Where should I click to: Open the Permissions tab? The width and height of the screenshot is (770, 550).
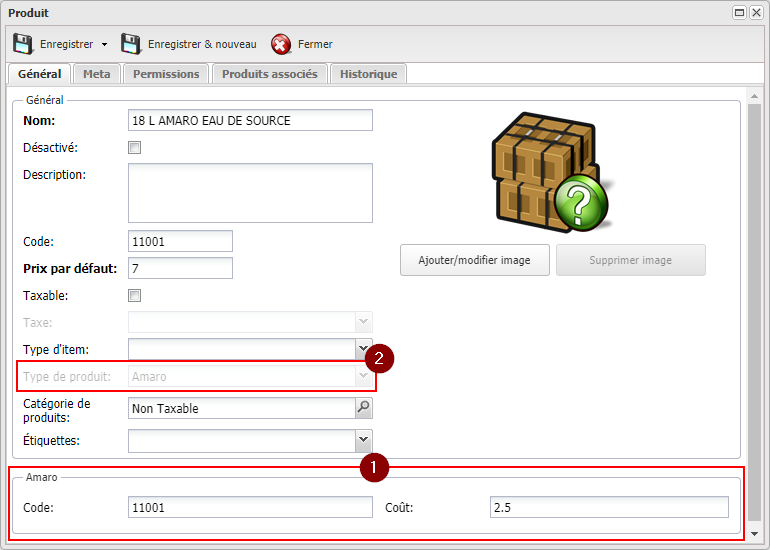[x=166, y=74]
